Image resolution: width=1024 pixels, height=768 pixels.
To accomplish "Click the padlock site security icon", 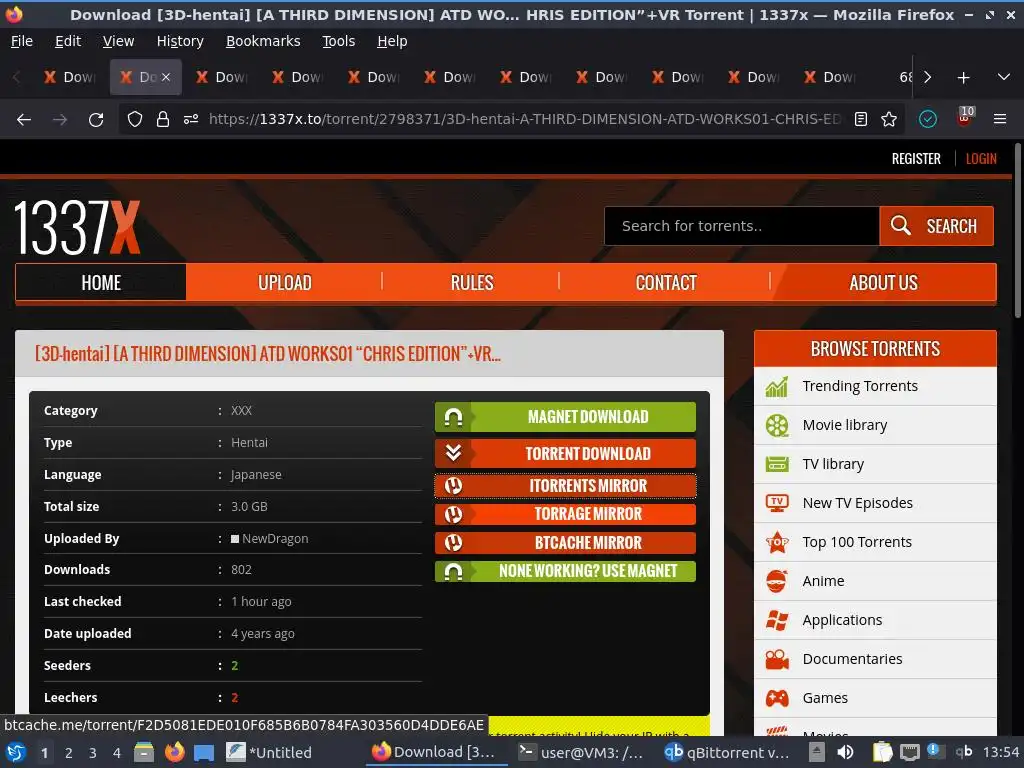I will (163, 120).
